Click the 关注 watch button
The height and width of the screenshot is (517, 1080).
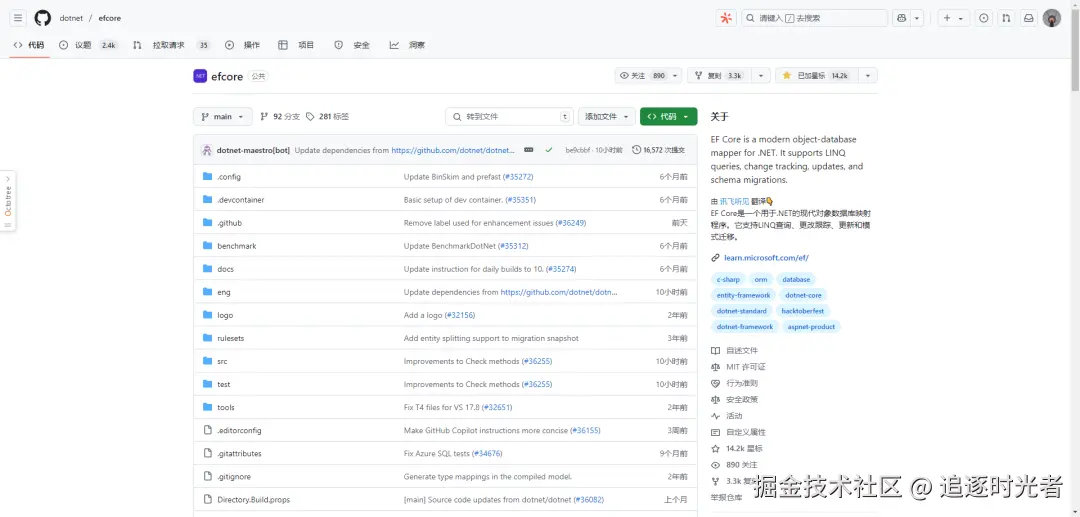point(641,76)
